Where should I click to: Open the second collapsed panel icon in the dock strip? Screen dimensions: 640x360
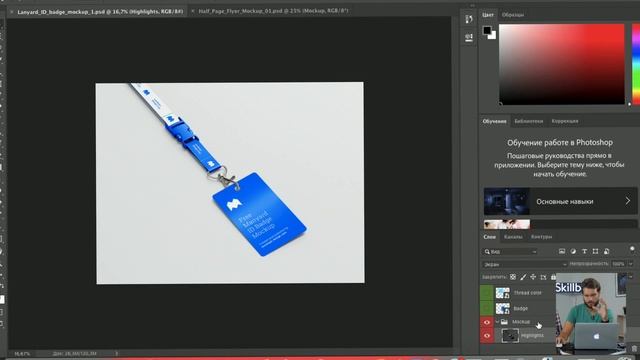tap(469, 38)
